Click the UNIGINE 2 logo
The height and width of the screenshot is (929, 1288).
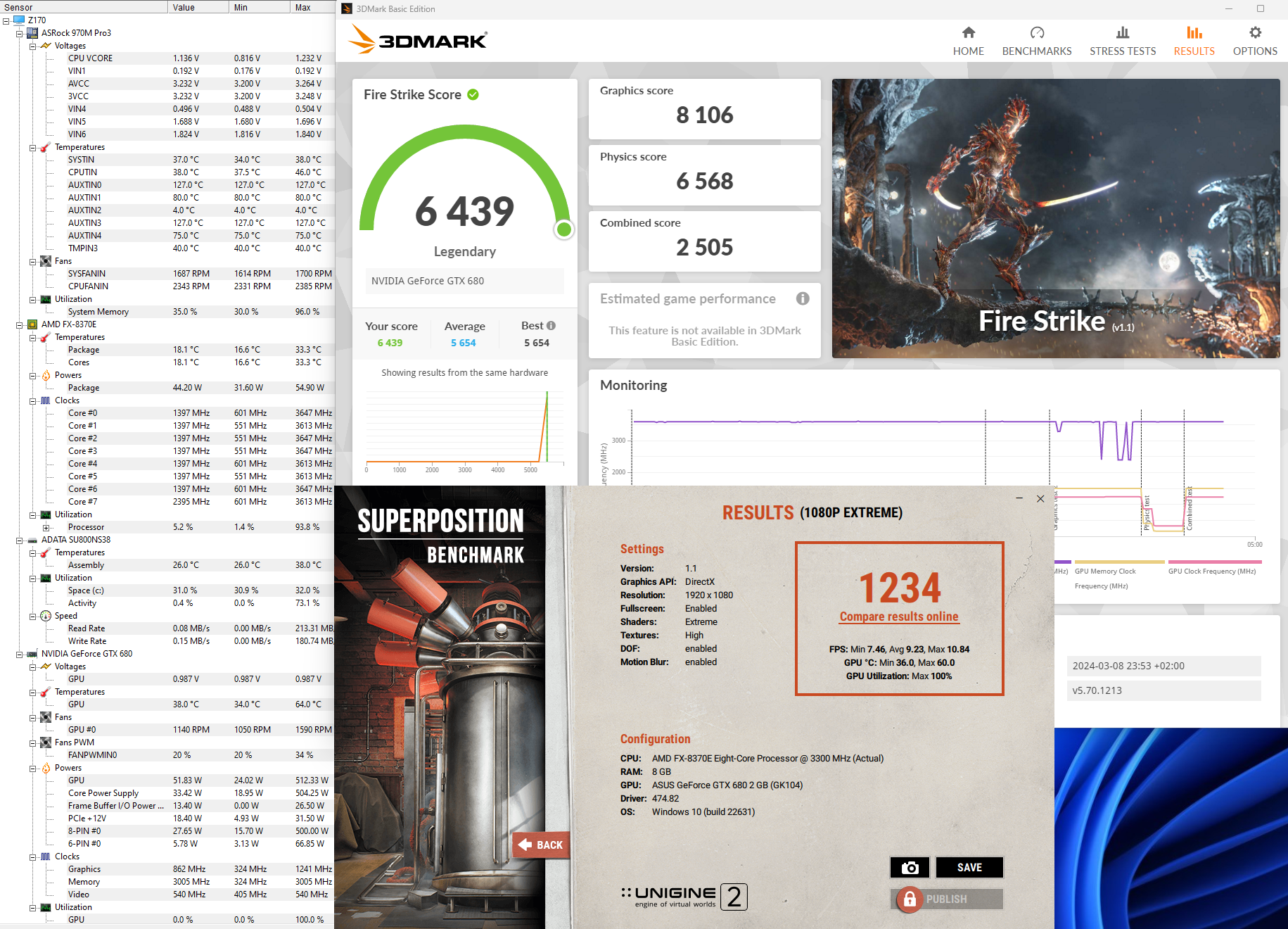point(684,897)
